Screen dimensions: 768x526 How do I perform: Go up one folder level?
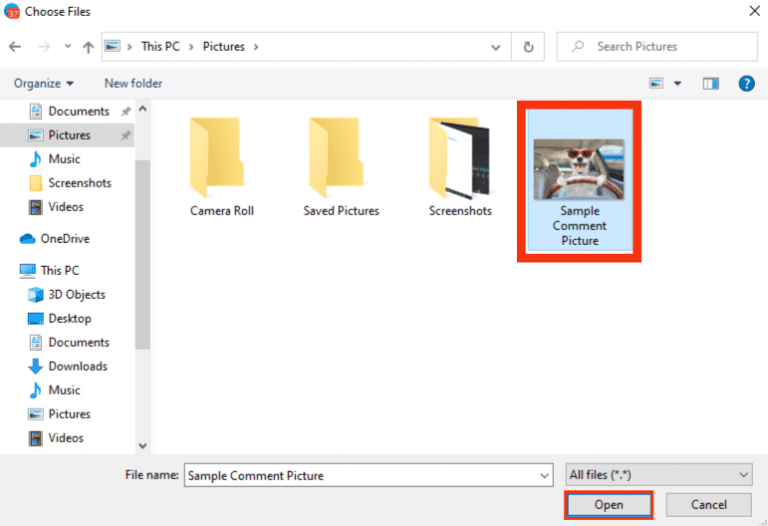(88, 47)
